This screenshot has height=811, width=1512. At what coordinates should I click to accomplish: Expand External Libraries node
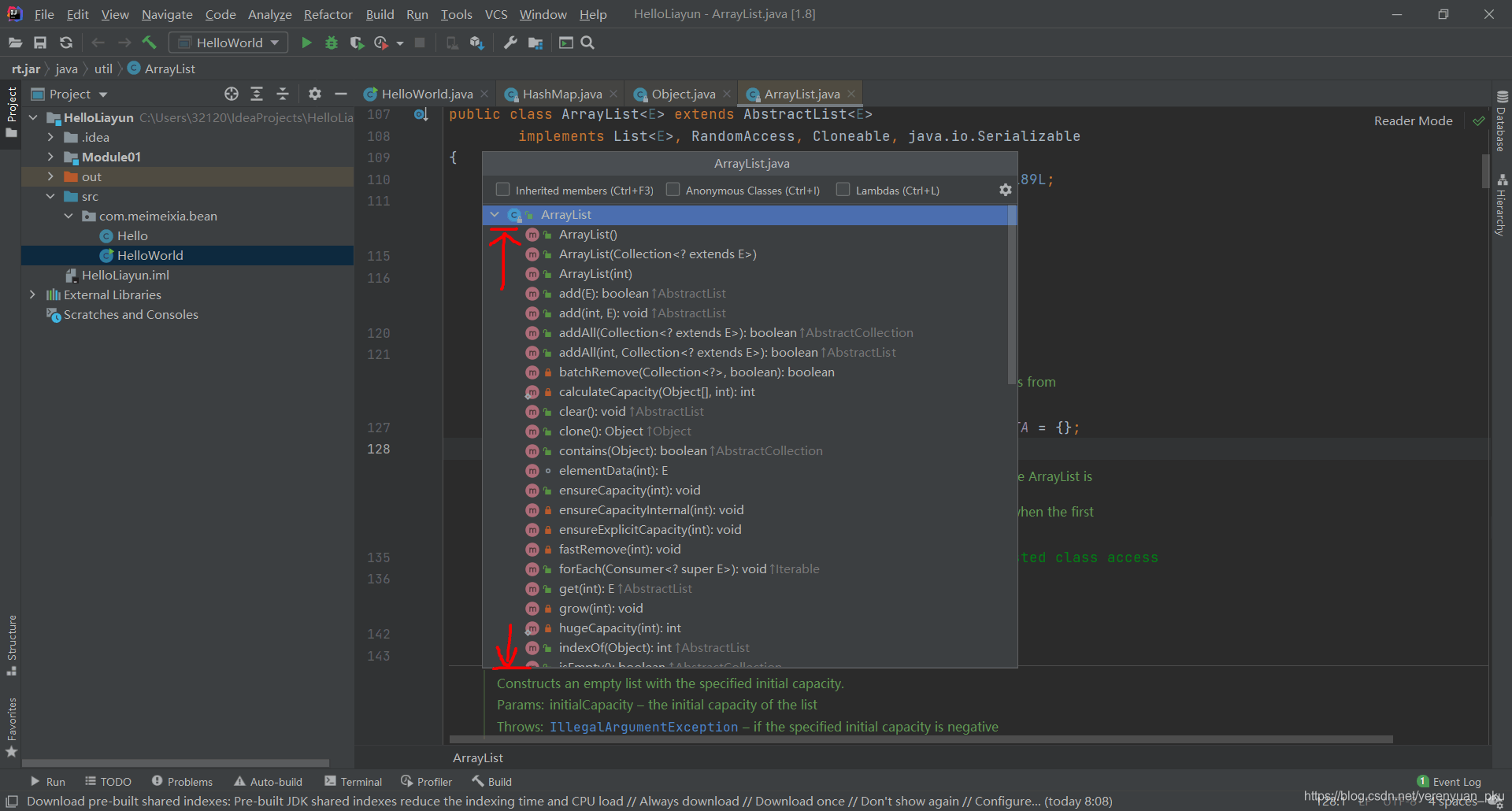pos(33,294)
